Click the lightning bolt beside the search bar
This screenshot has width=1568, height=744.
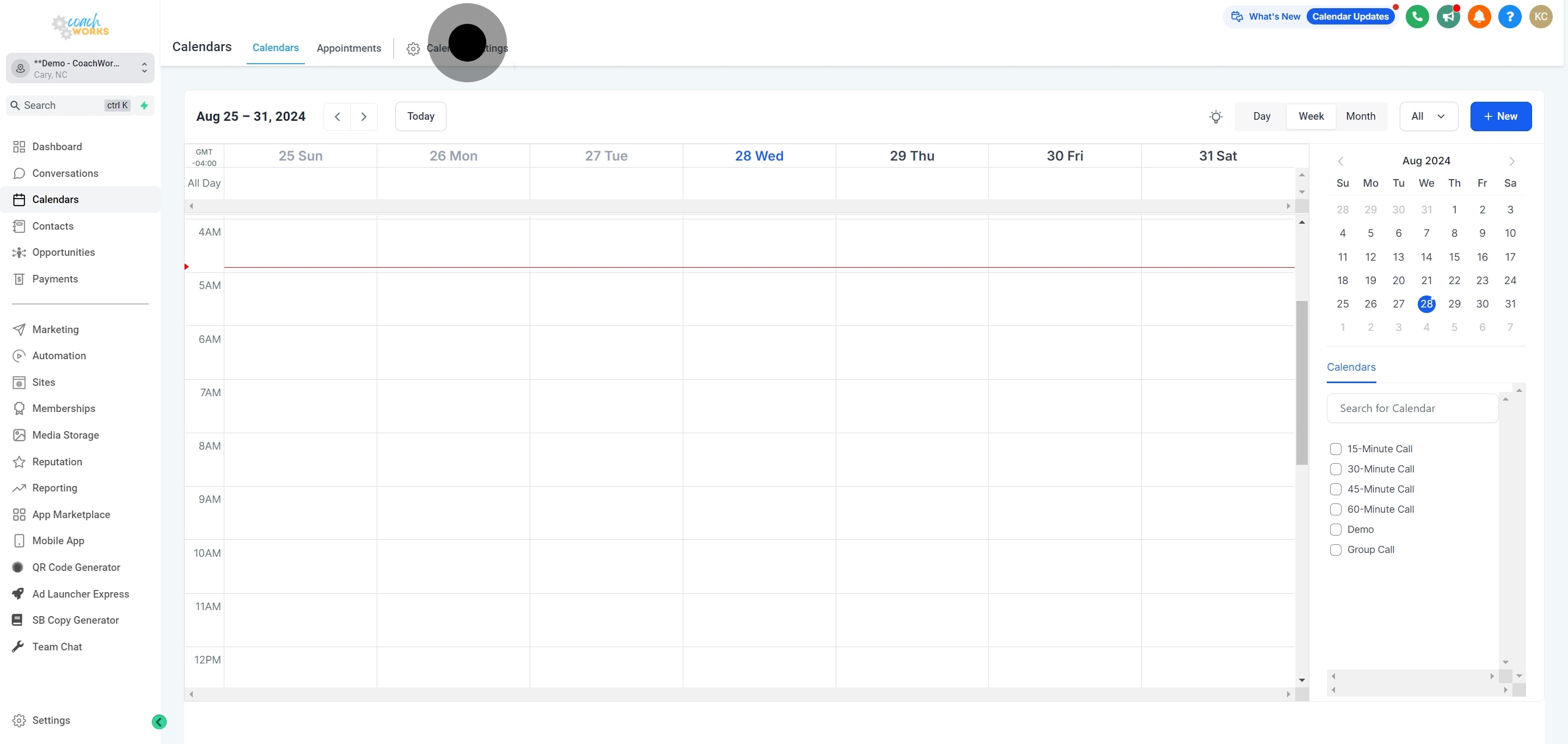pos(144,105)
